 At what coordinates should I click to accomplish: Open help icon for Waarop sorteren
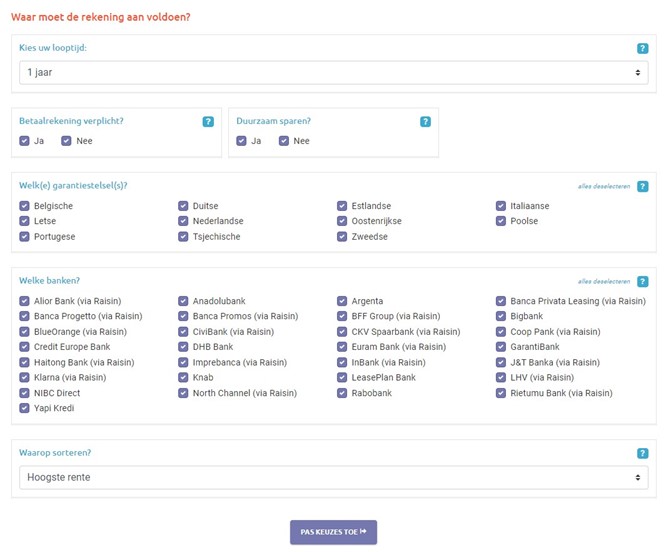(642, 453)
